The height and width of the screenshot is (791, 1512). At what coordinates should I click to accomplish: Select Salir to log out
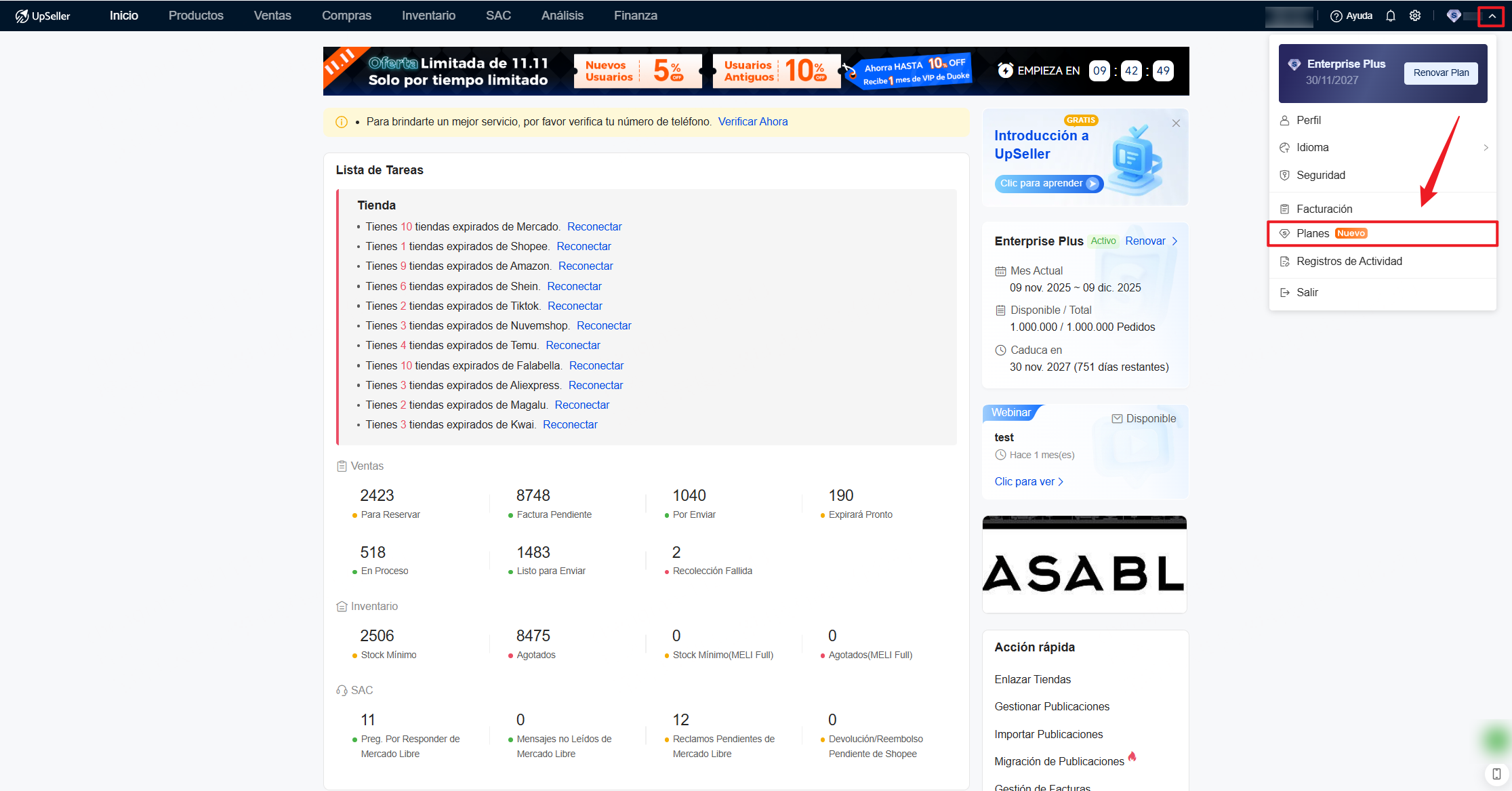(1307, 292)
